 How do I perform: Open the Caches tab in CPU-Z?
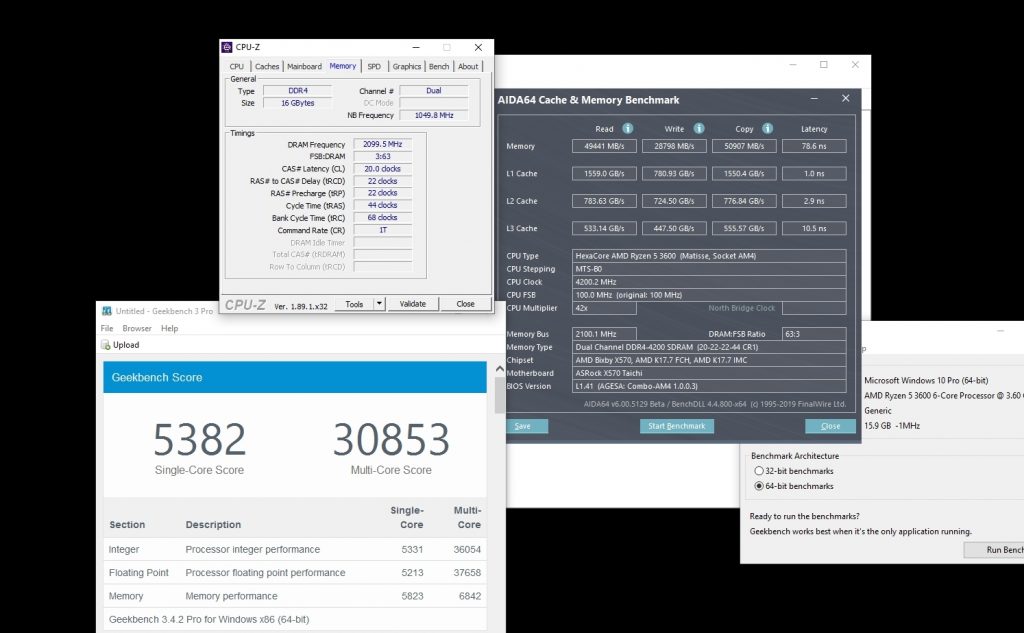(x=267, y=67)
